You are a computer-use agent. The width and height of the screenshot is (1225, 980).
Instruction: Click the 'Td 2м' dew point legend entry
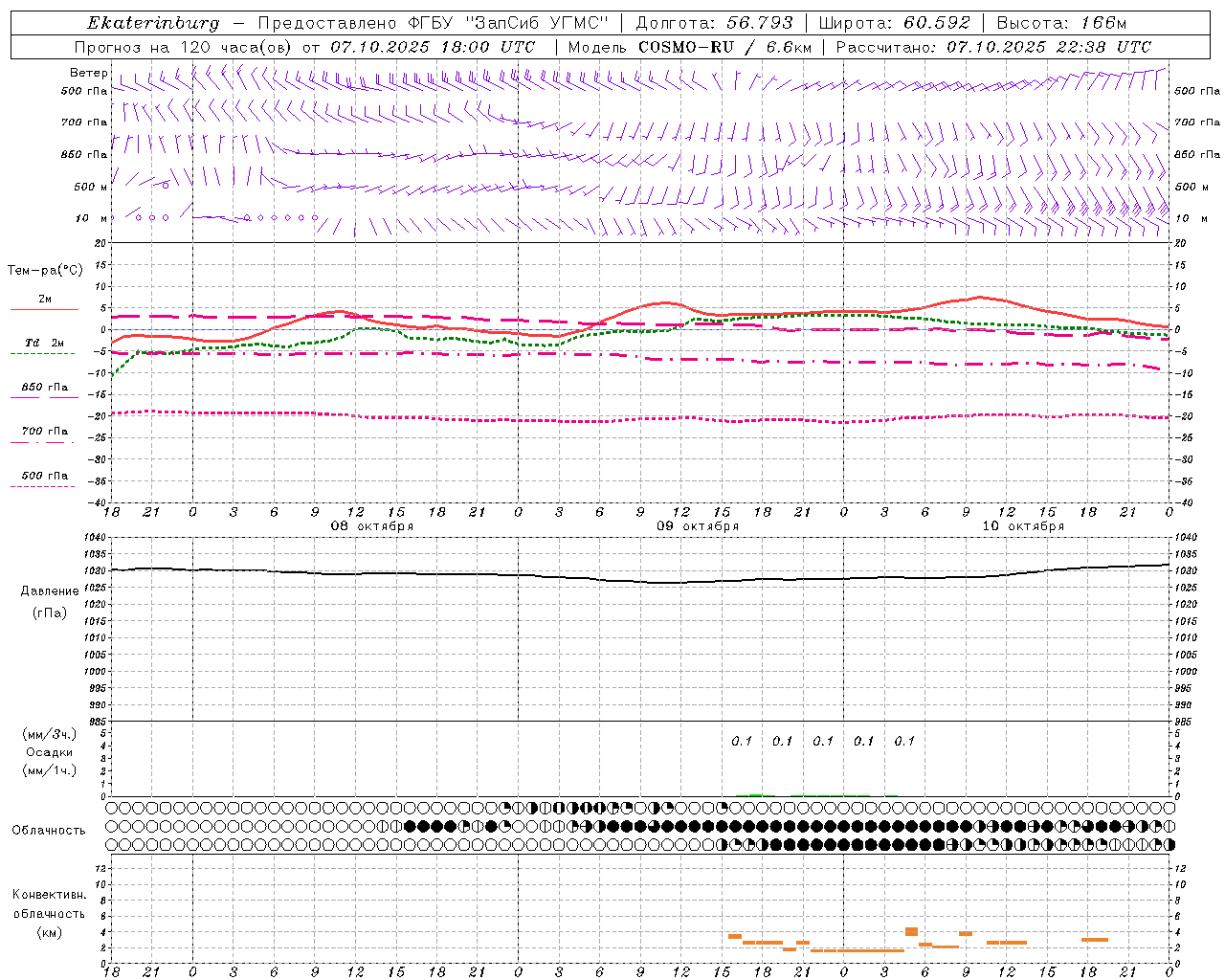[45, 343]
